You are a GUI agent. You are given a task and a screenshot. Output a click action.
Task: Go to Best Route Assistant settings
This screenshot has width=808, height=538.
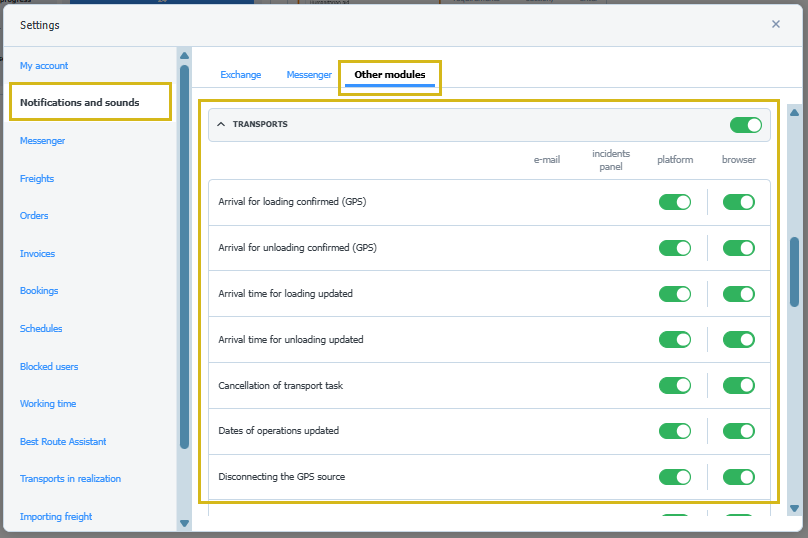[x=63, y=442]
